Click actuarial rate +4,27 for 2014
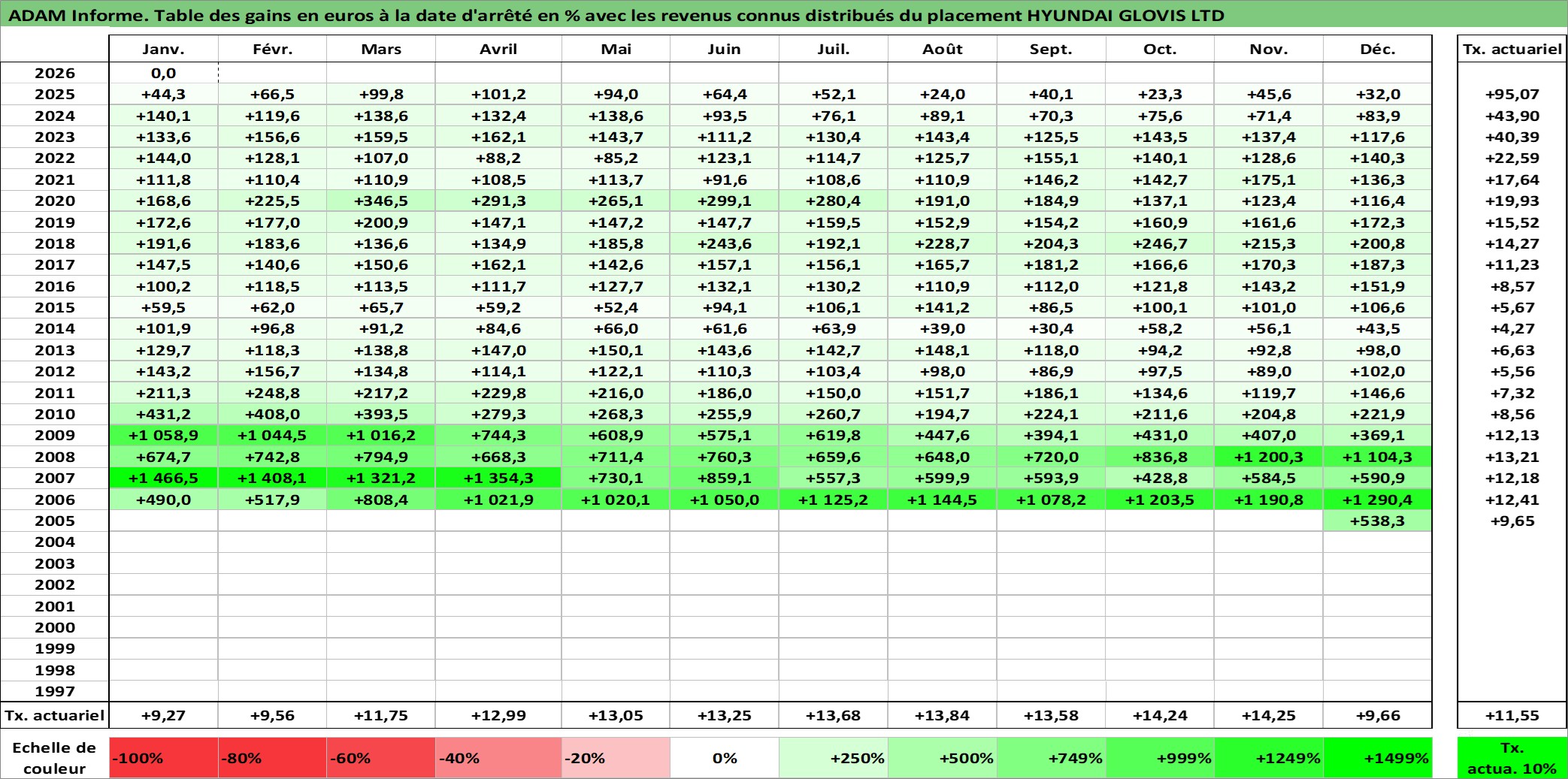Image resolution: width=1568 pixels, height=779 pixels. (1512, 328)
